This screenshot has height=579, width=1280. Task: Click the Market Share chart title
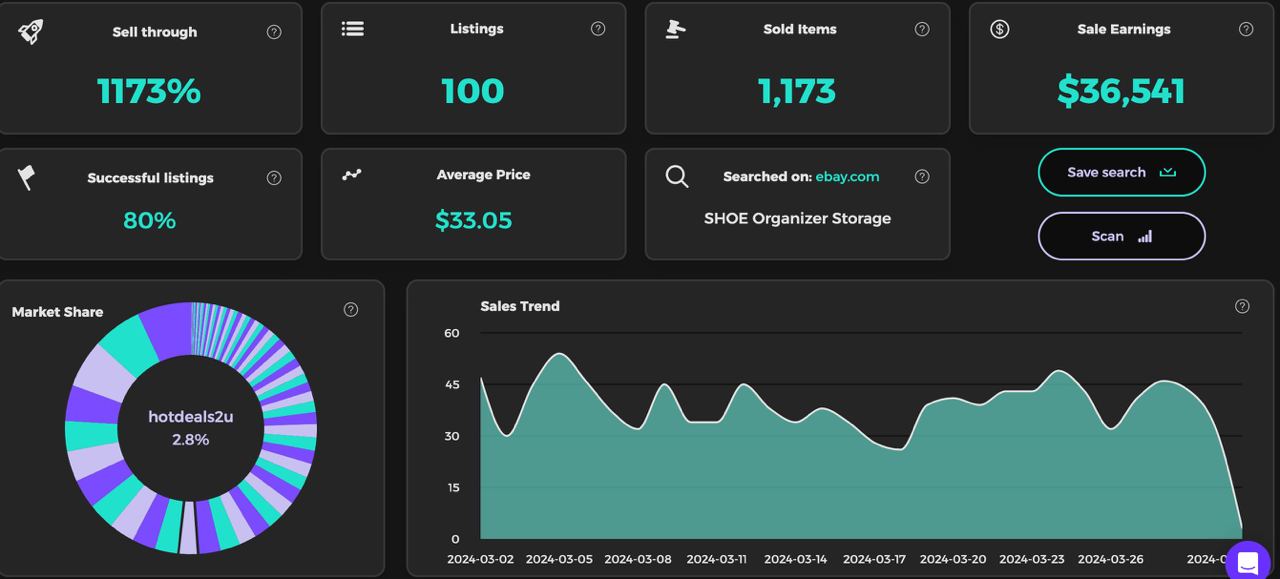pos(57,312)
